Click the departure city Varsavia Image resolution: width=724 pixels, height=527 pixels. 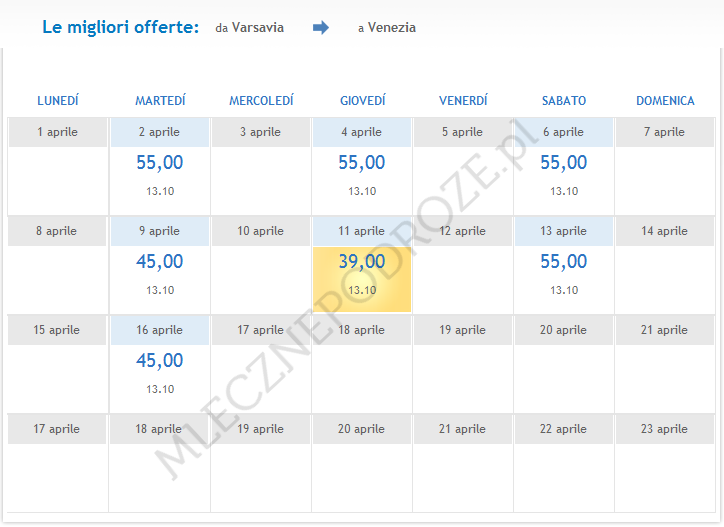click(x=257, y=28)
